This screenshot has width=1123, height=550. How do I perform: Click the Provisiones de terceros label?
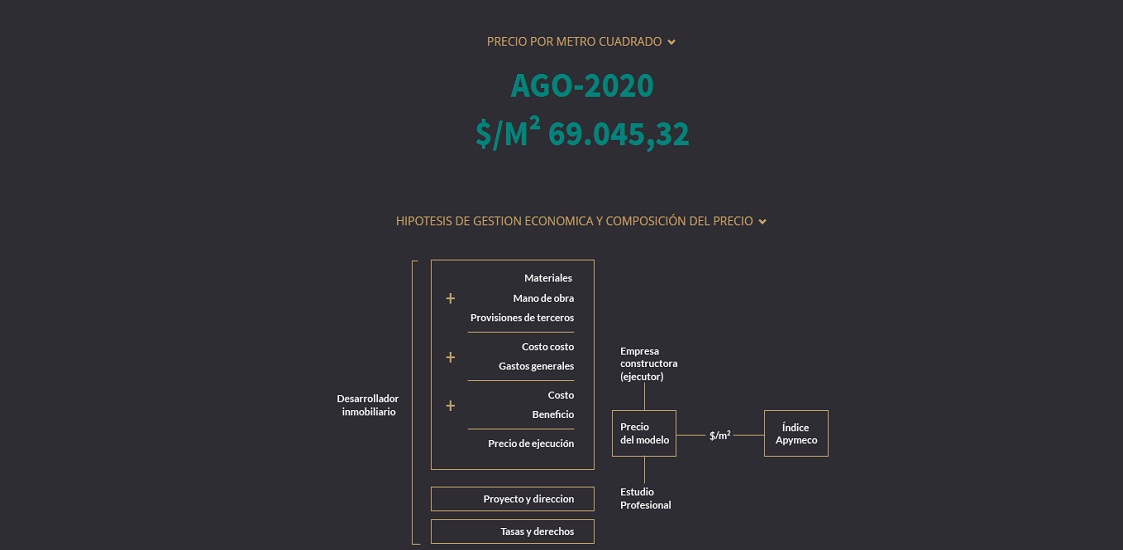[522, 317]
